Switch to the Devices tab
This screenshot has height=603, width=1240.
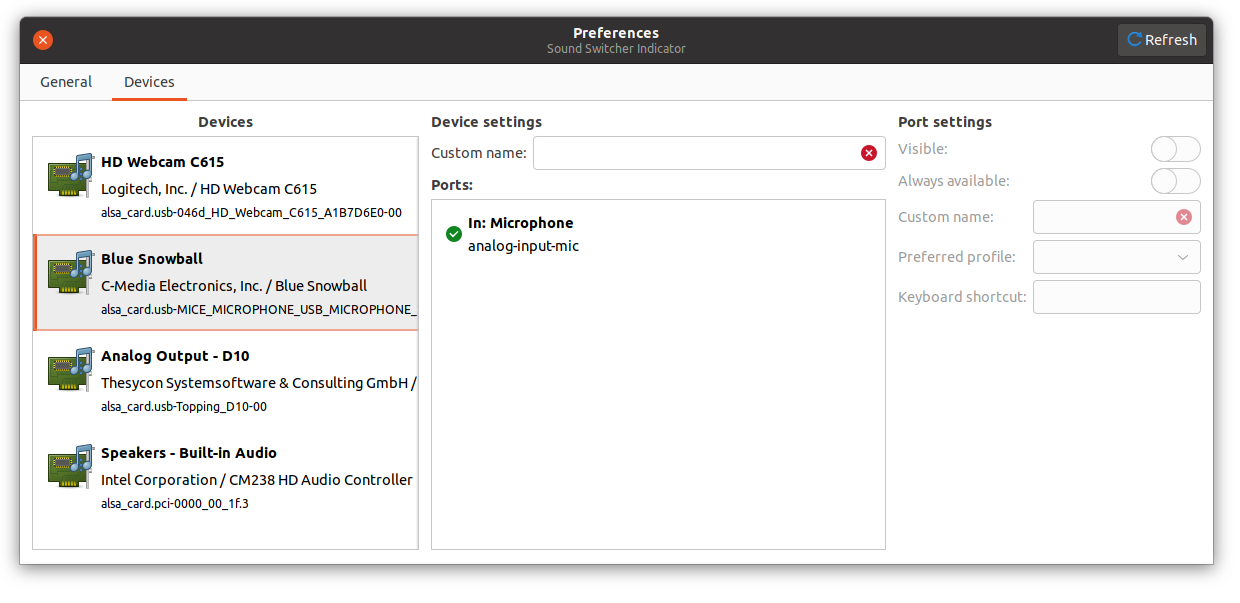tap(149, 82)
